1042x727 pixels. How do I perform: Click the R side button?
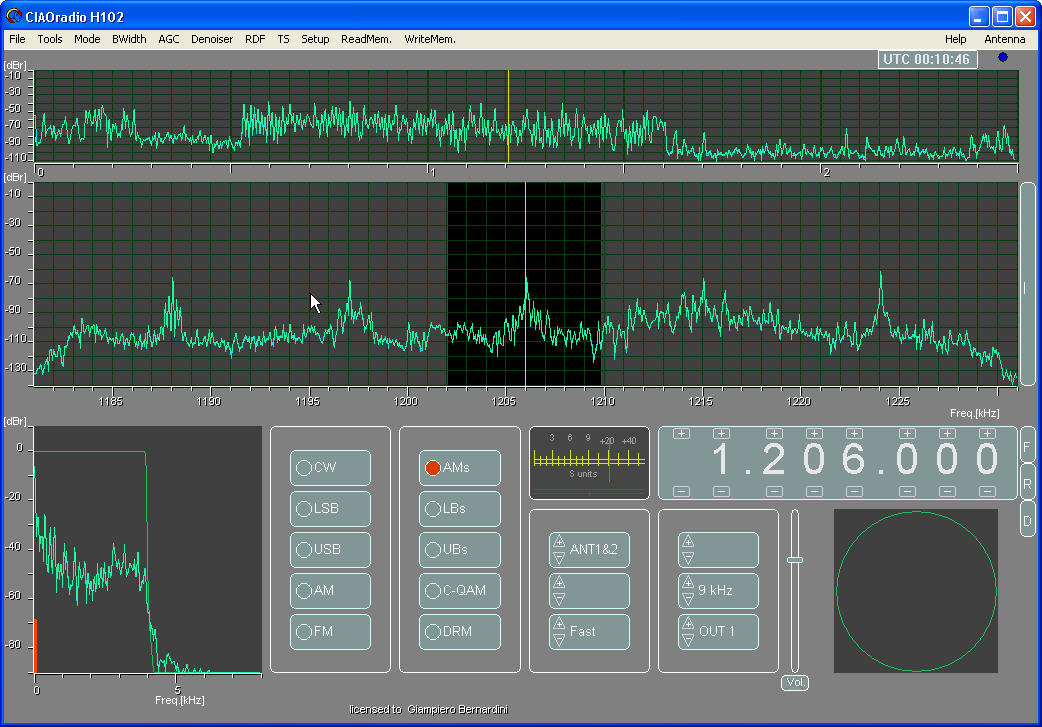pos(1027,483)
